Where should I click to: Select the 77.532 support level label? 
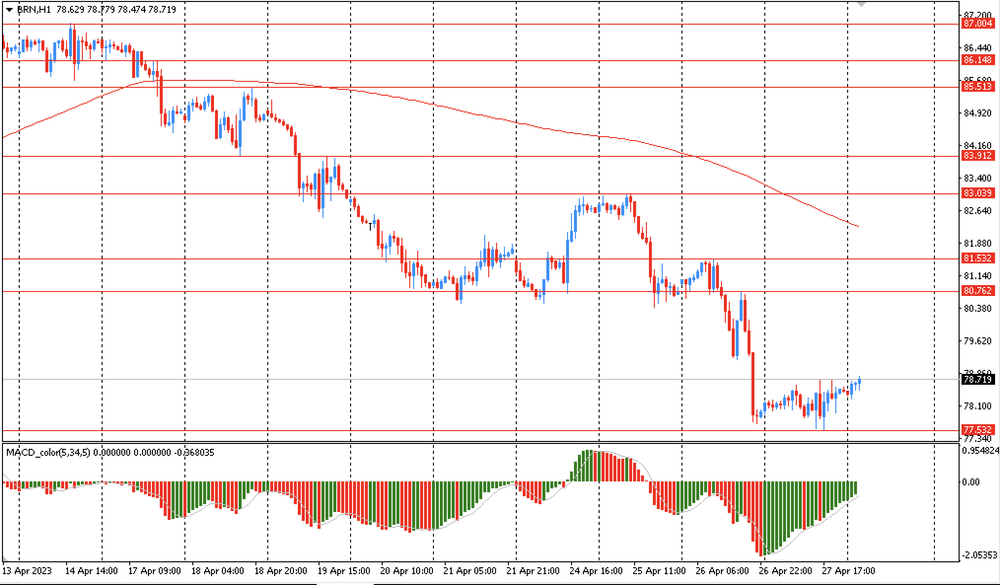coord(978,430)
